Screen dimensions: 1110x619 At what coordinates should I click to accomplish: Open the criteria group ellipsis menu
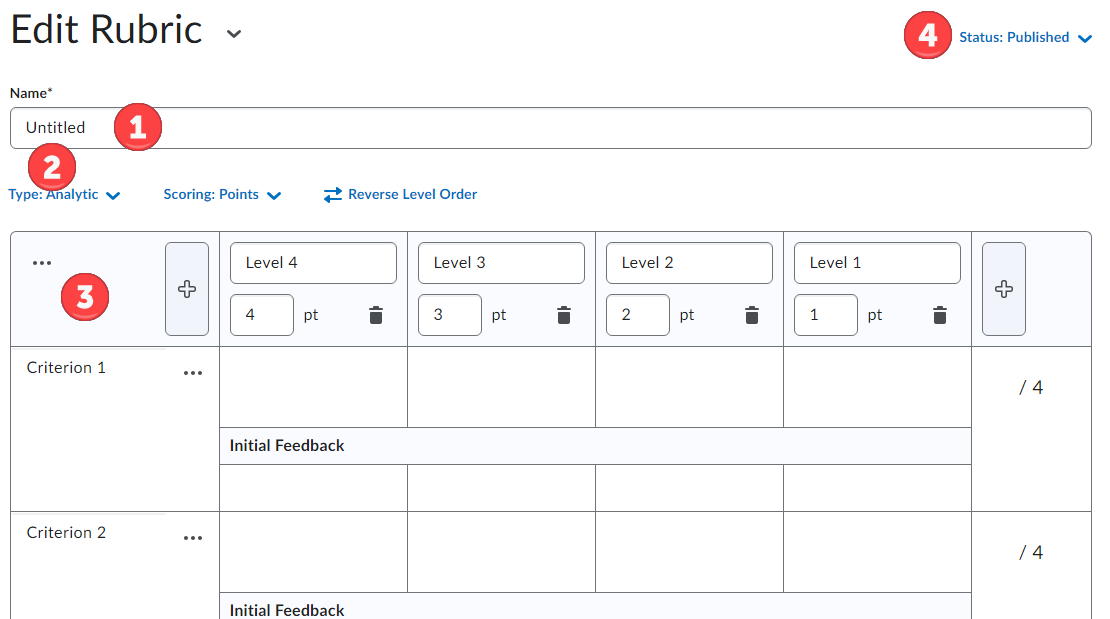pyautogui.click(x=41, y=263)
